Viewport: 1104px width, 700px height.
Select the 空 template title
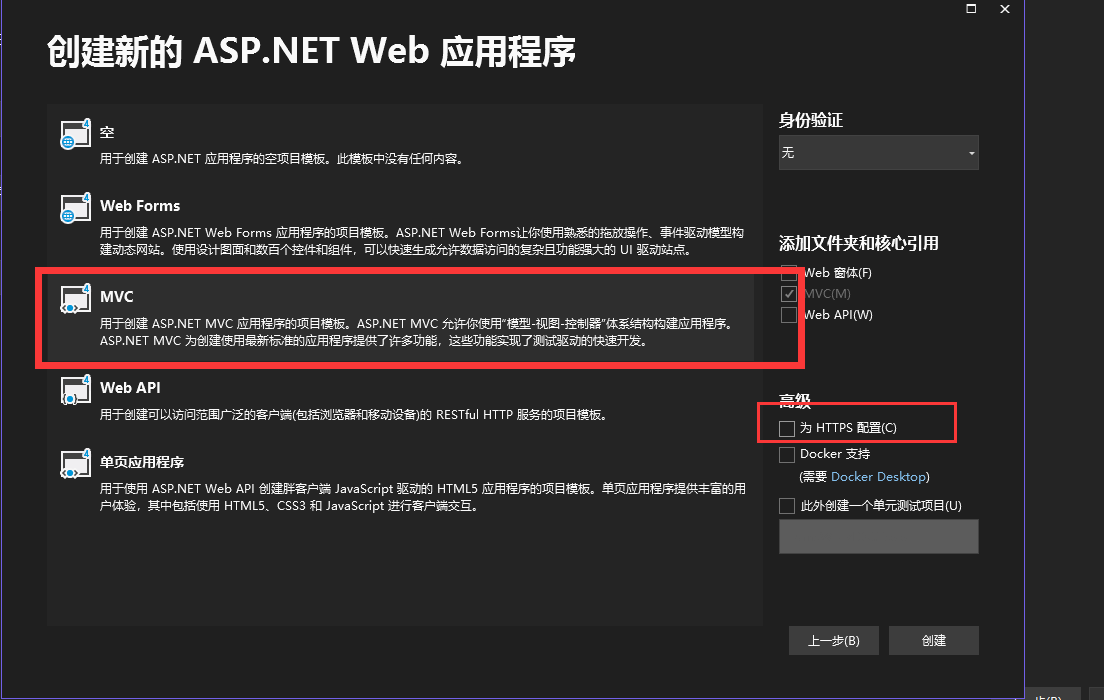coord(107,132)
